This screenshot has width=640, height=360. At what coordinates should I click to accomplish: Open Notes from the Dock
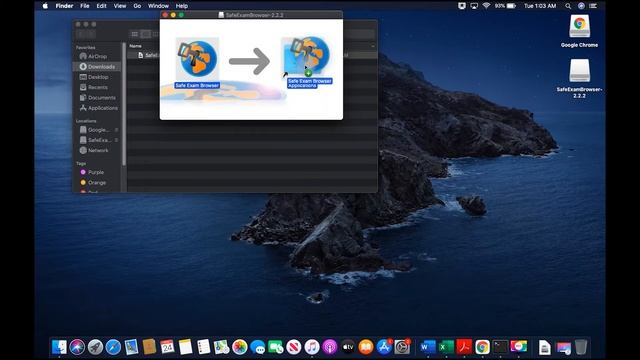[185, 347]
